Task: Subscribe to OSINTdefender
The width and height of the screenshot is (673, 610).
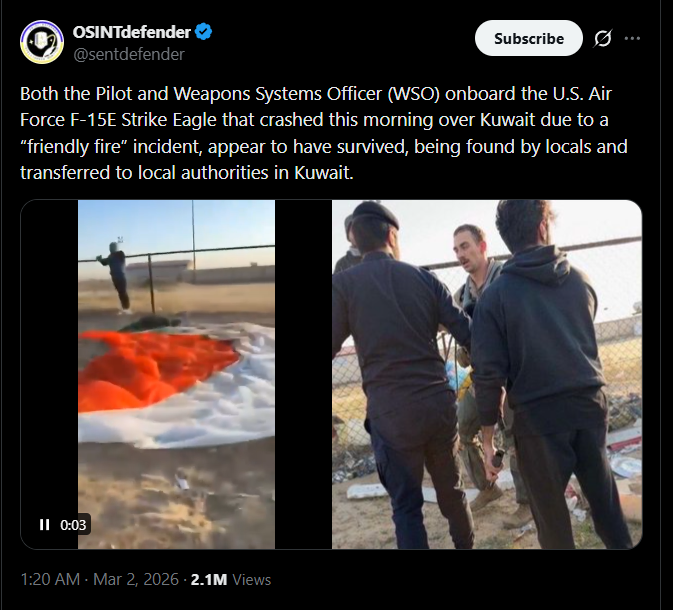Action: (529, 38)
